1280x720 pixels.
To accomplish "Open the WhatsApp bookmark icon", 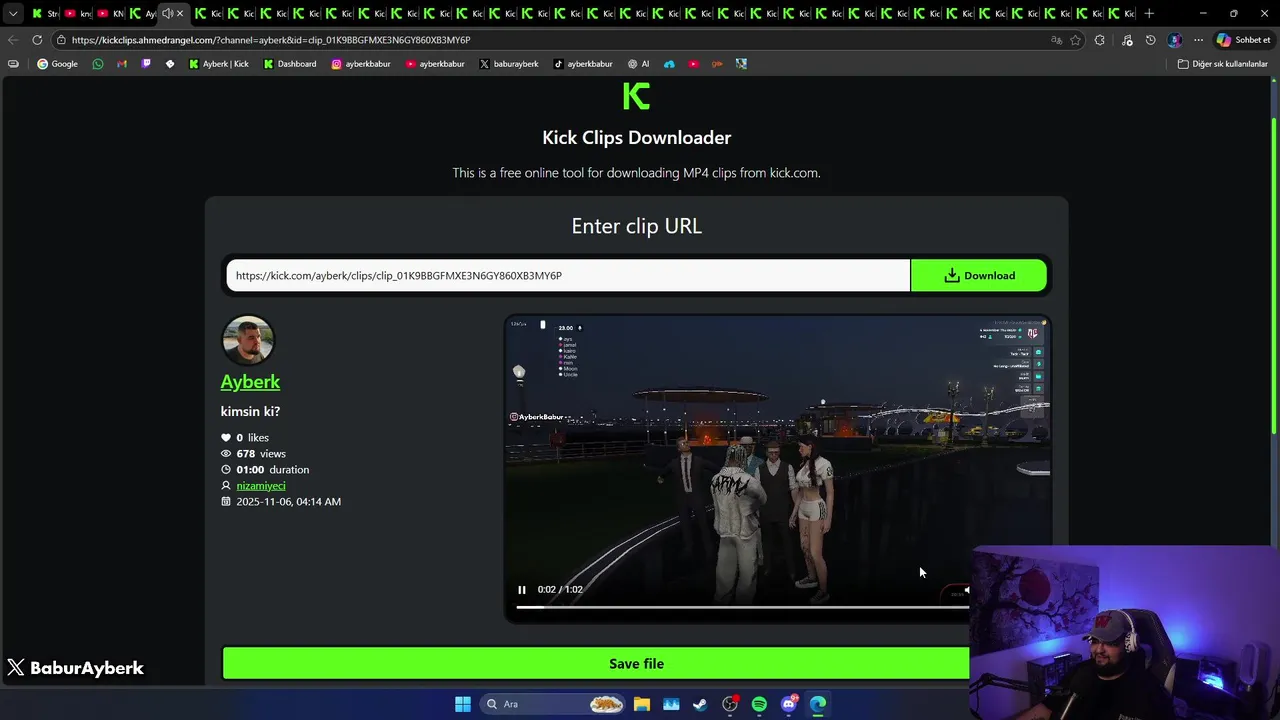I will click(x=97, y=64).
